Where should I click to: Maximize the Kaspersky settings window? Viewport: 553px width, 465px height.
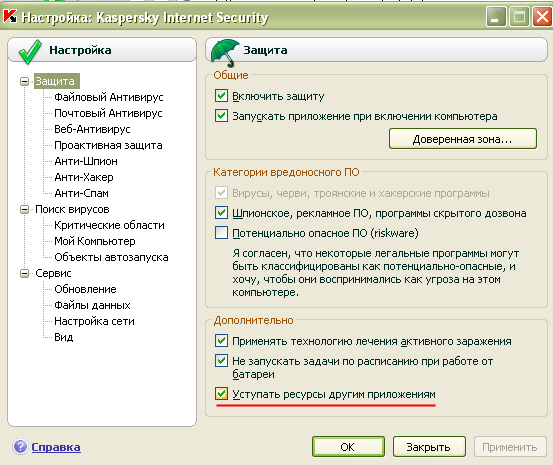(519, 17)
